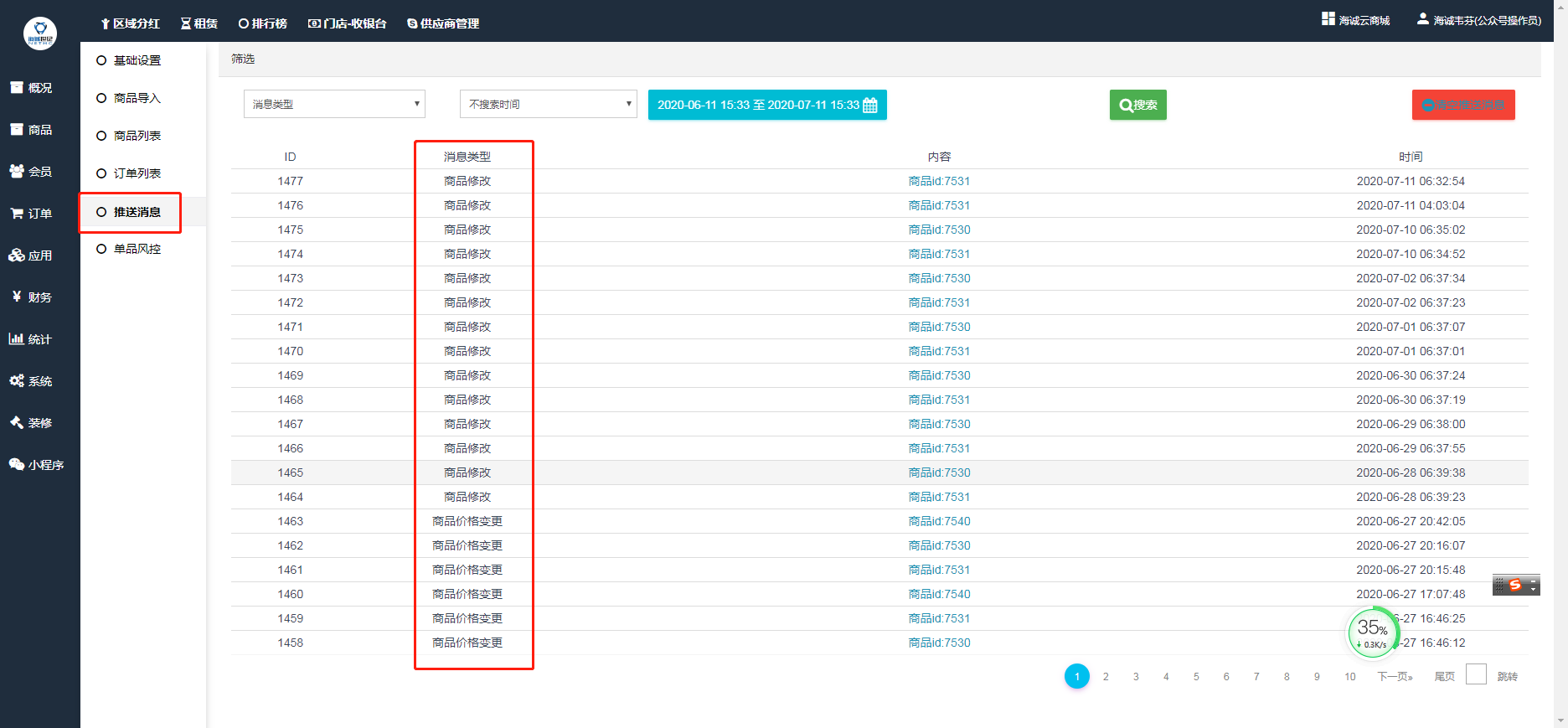Viewport: 1568px width, 728px height.
Task: Select 基础设置 in the submenu
Action: click(129, 60)
